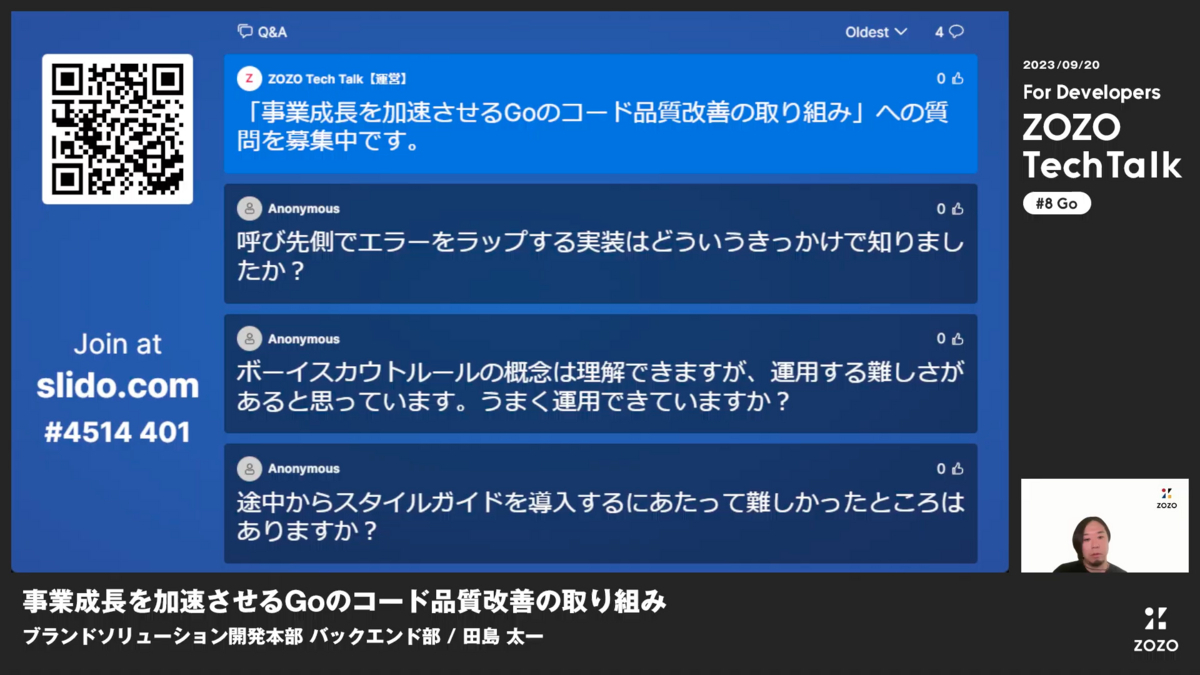
Task: Click the question text 途中からスタイルガイドを導入
Action: click(x=600, y=516)
